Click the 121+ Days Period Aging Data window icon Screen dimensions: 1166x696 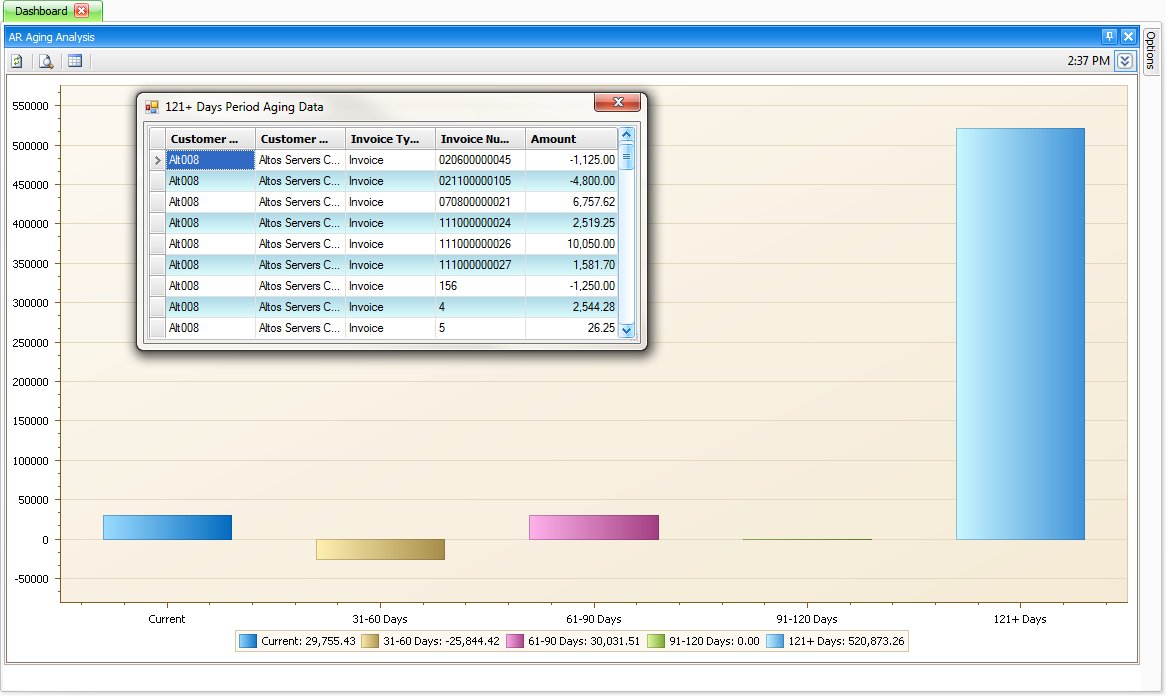pyautogui.click(x=152, y=107)
